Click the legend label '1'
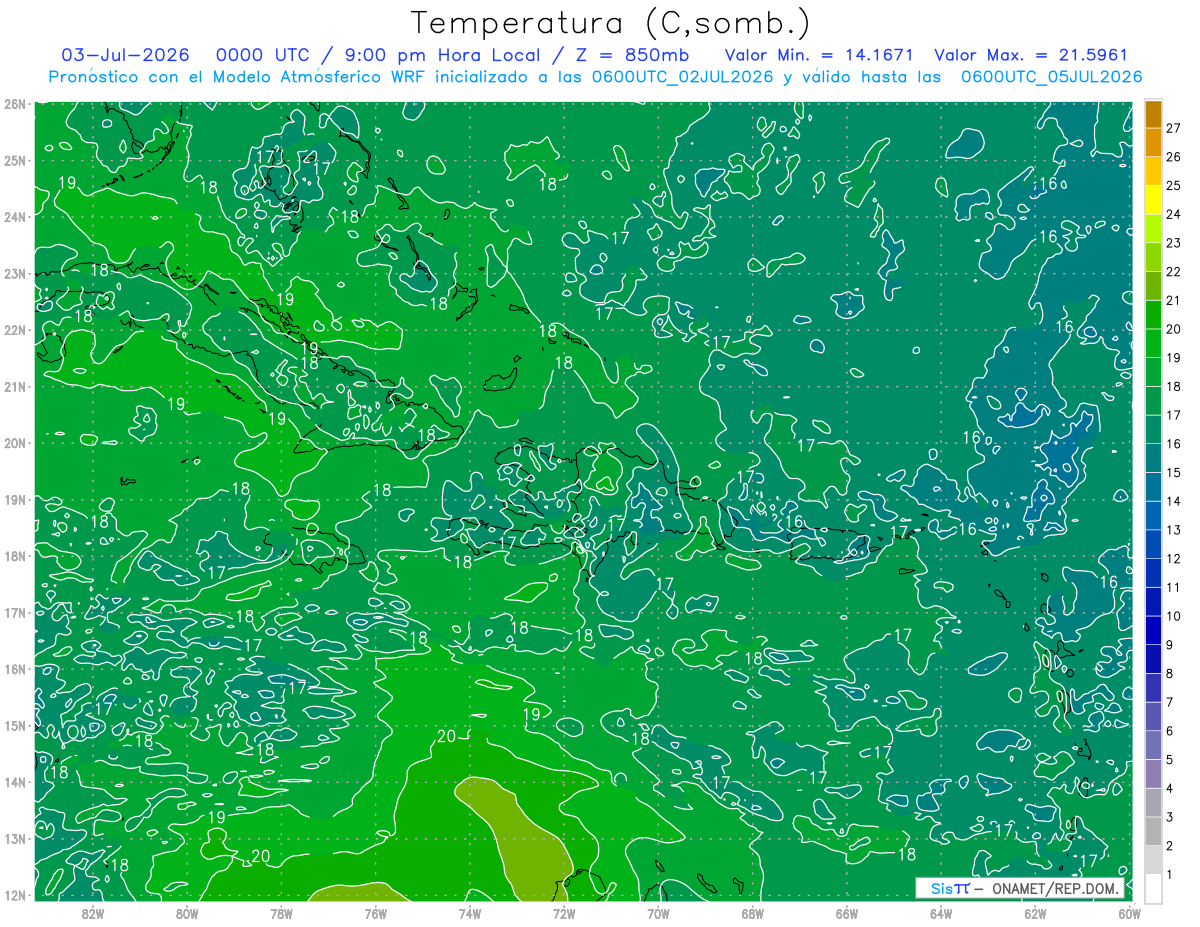Screen dimensions: 1200x927 pyautogui.click(x=1170, y=874)
